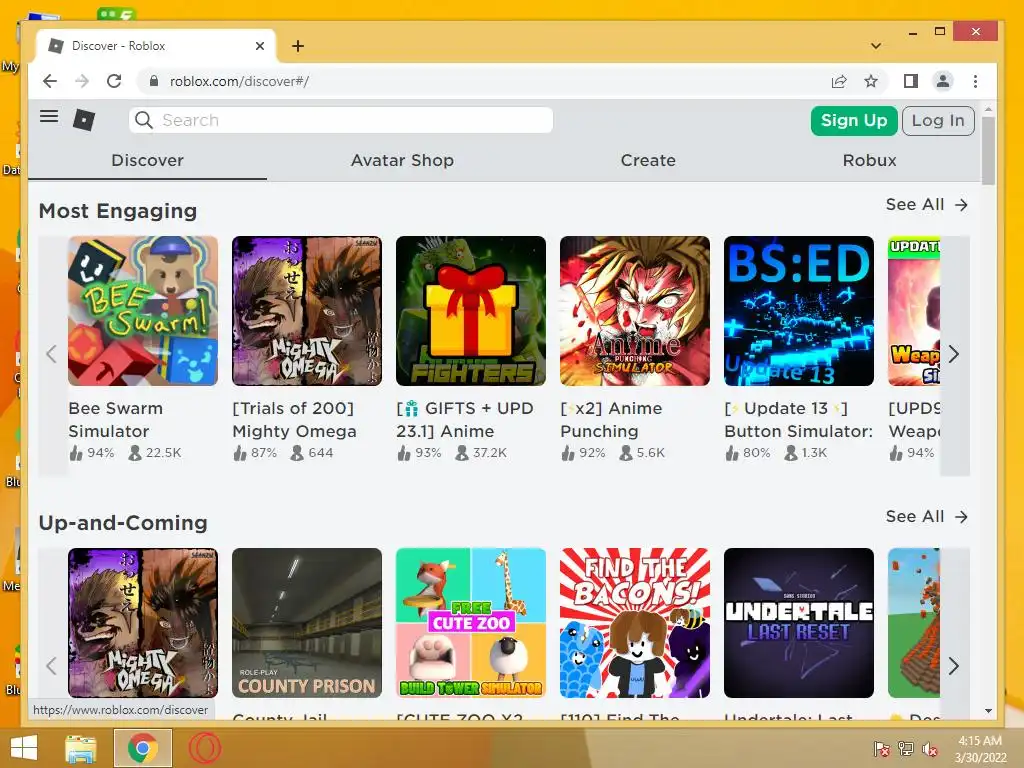Click the search magnifier icon
Screen dimensions: 1024x768
point(144,120)
